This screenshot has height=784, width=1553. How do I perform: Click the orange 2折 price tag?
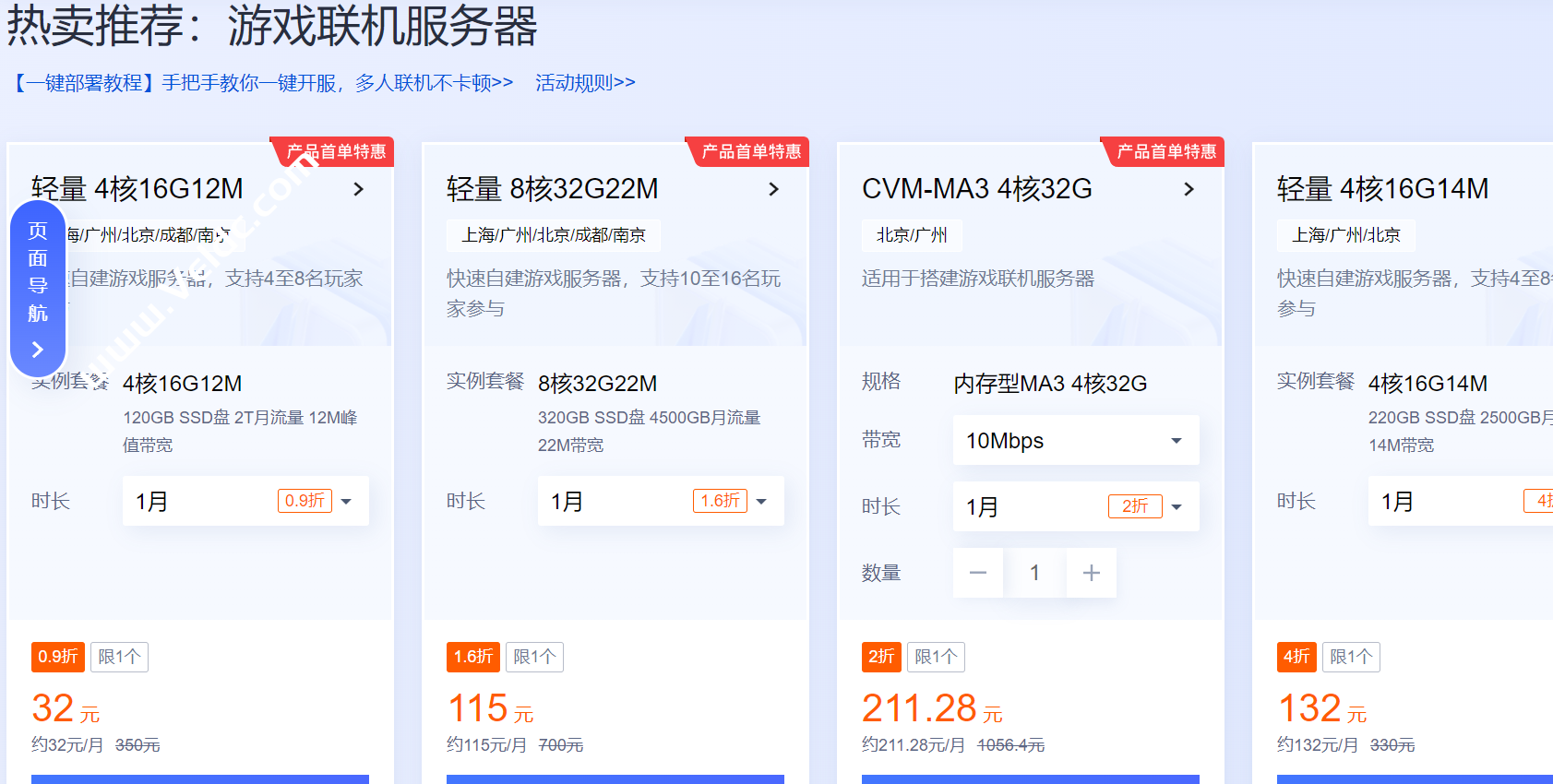(x=881, y=657)
